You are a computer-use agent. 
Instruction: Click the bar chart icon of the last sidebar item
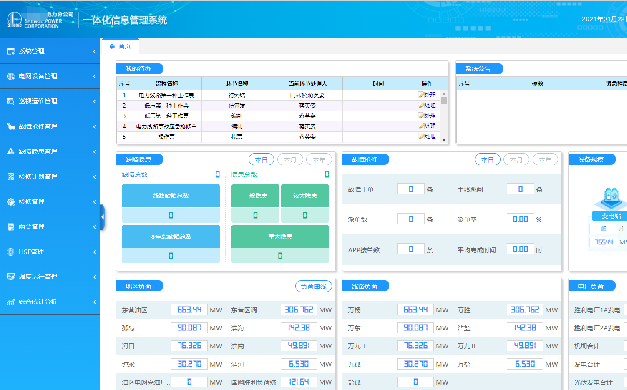11,302
